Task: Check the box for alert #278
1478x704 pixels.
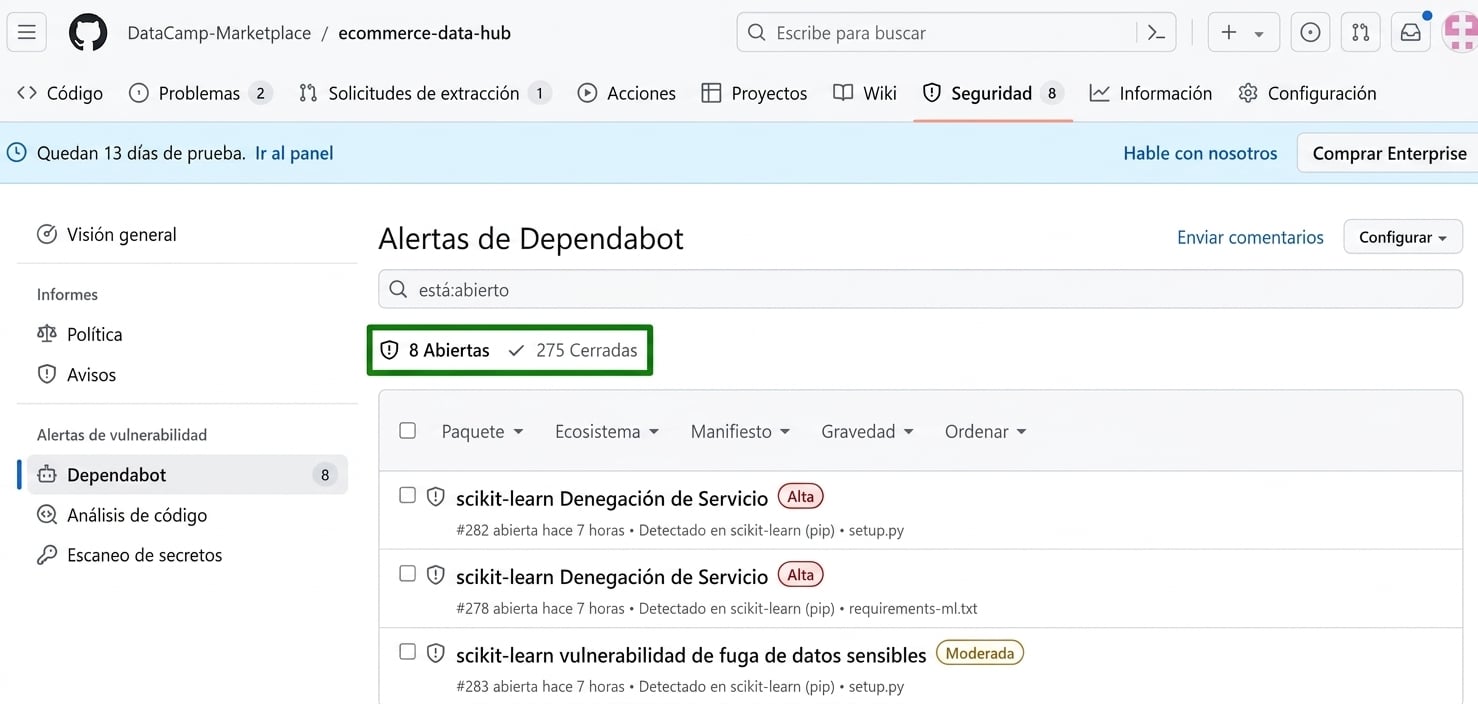Action: [x=407, y=573]
